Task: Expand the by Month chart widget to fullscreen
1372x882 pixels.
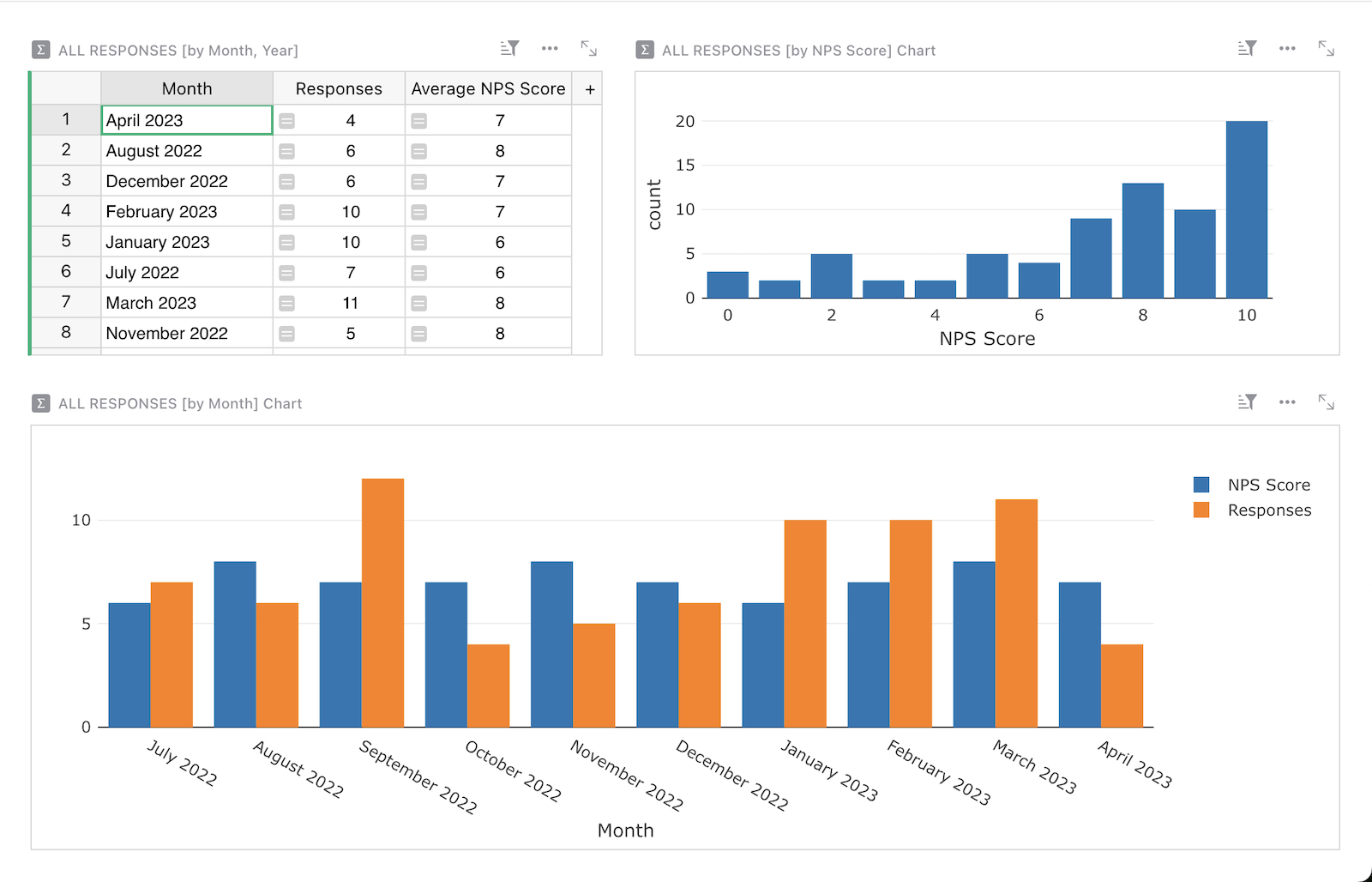Action: (x=1327, y=402)
